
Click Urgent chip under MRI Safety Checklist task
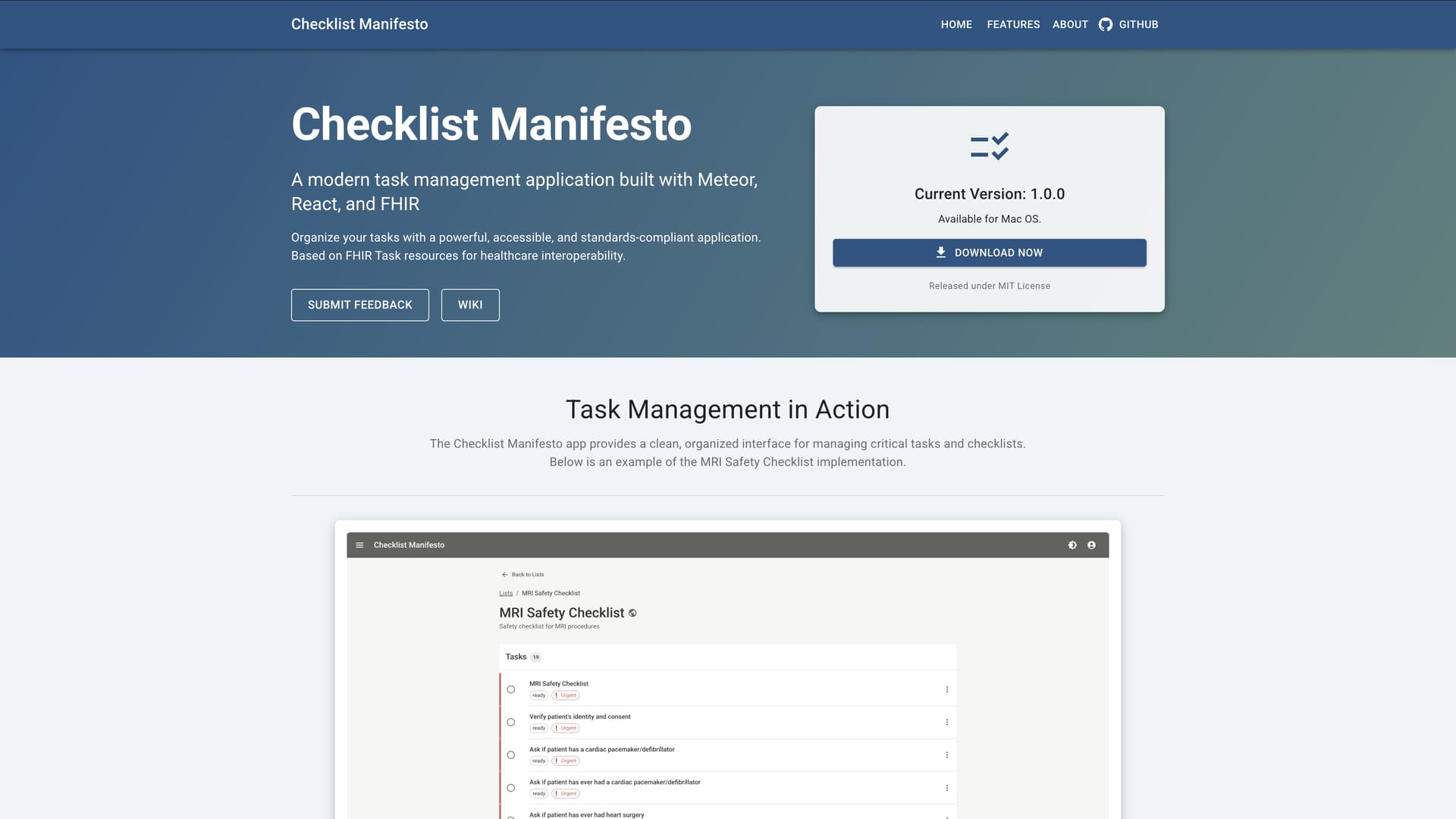566,695
